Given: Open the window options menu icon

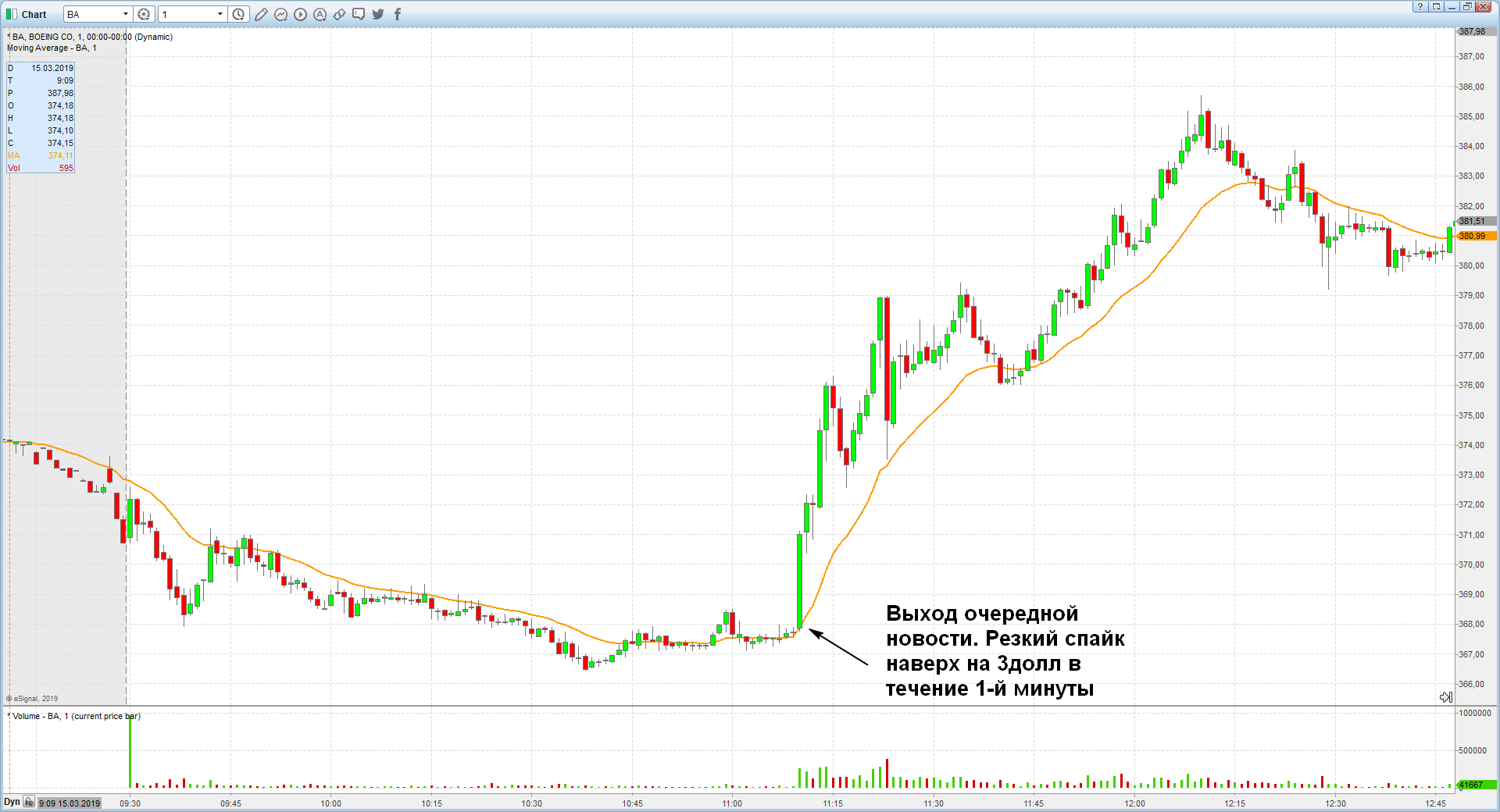Looking at the screenshot, I should 1436,6.
